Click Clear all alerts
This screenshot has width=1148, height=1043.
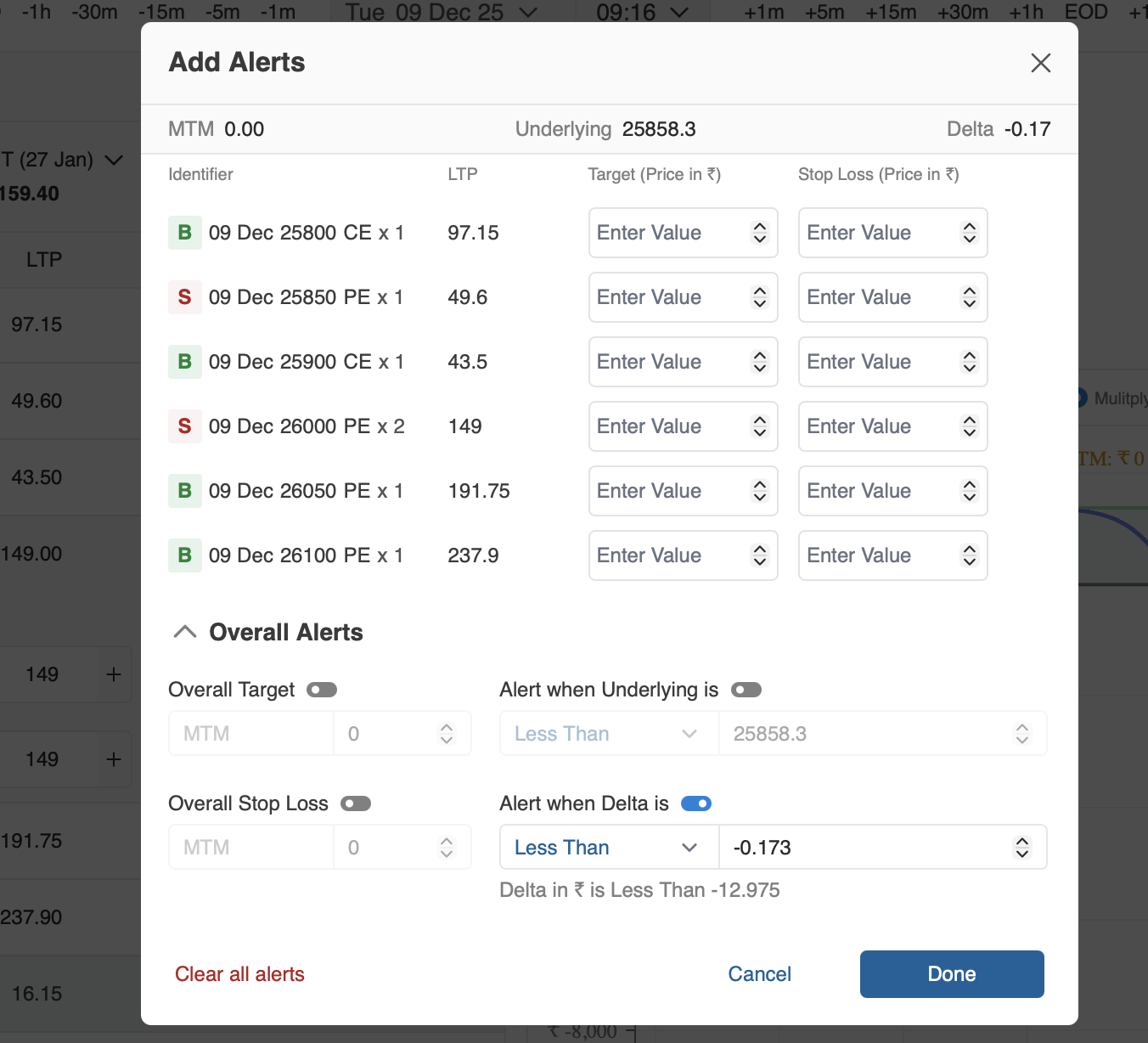[239, 974]
